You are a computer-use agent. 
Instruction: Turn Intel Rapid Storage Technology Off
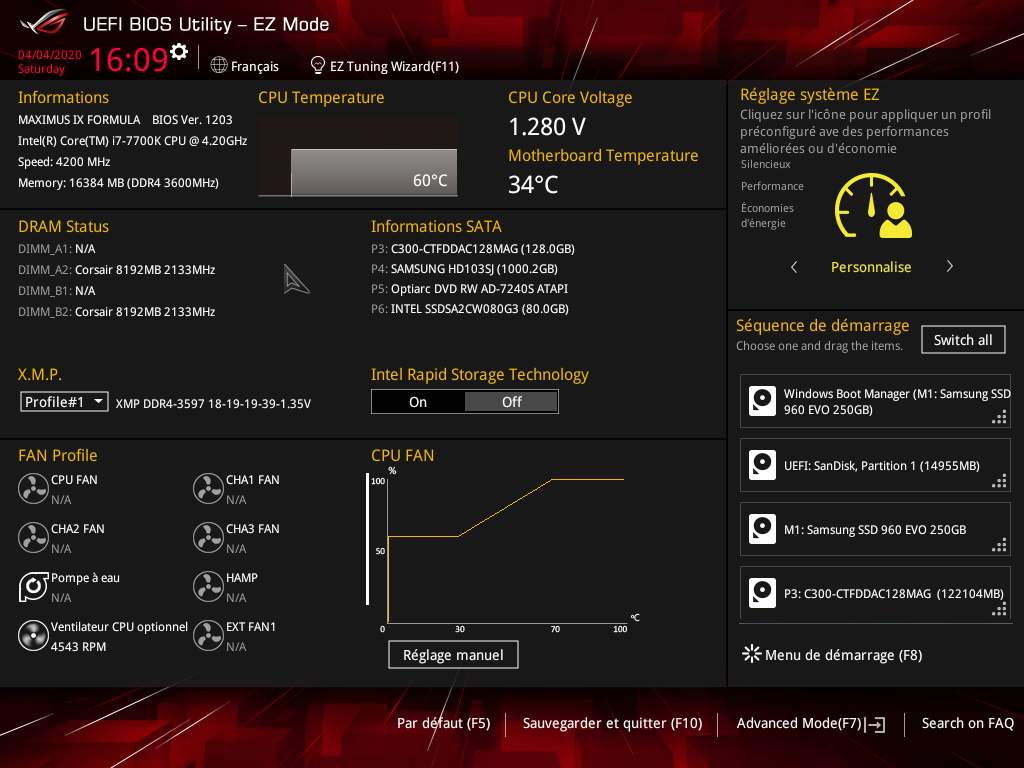pos(511,402)
